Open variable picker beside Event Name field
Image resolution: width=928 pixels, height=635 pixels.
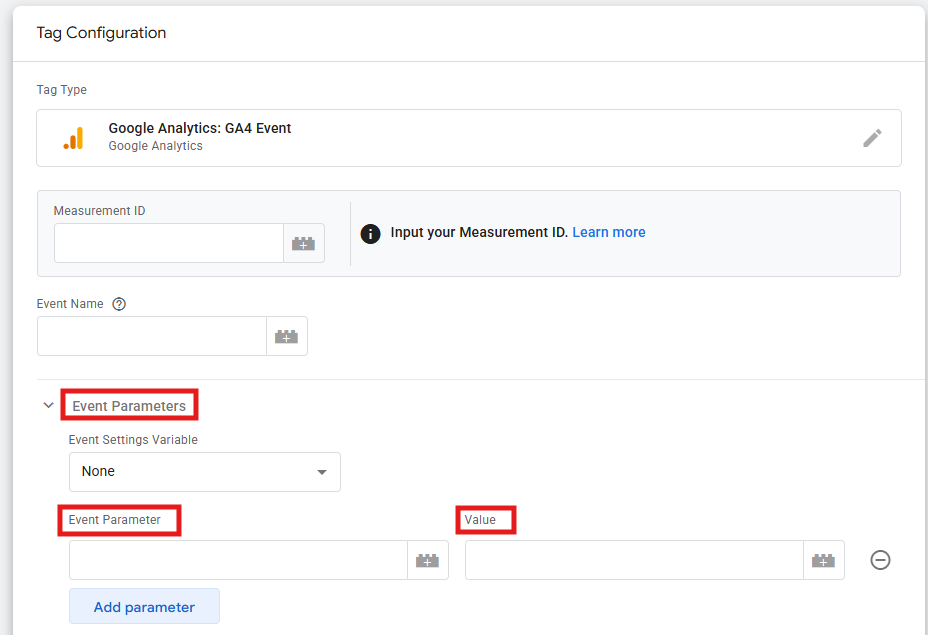tap(286, 336)
